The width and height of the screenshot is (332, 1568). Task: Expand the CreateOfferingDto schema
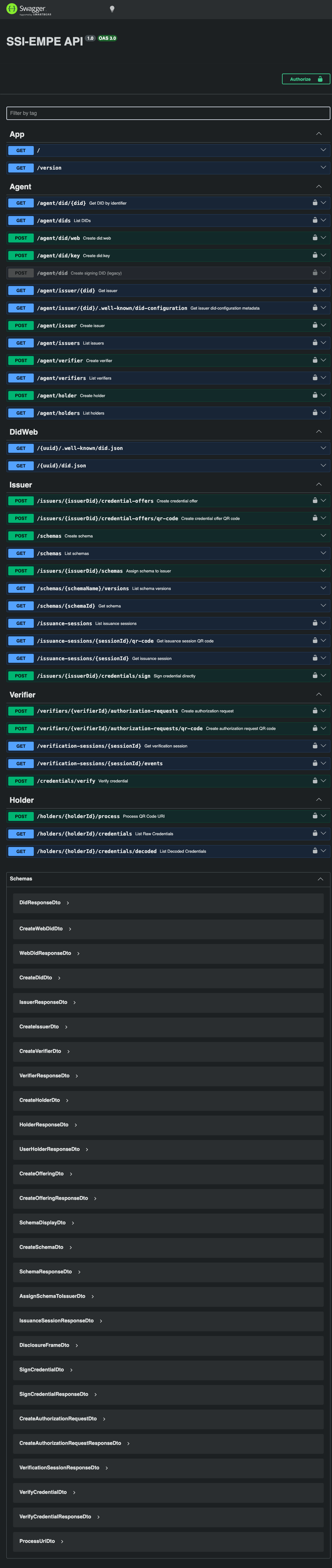click(46, 1173)
